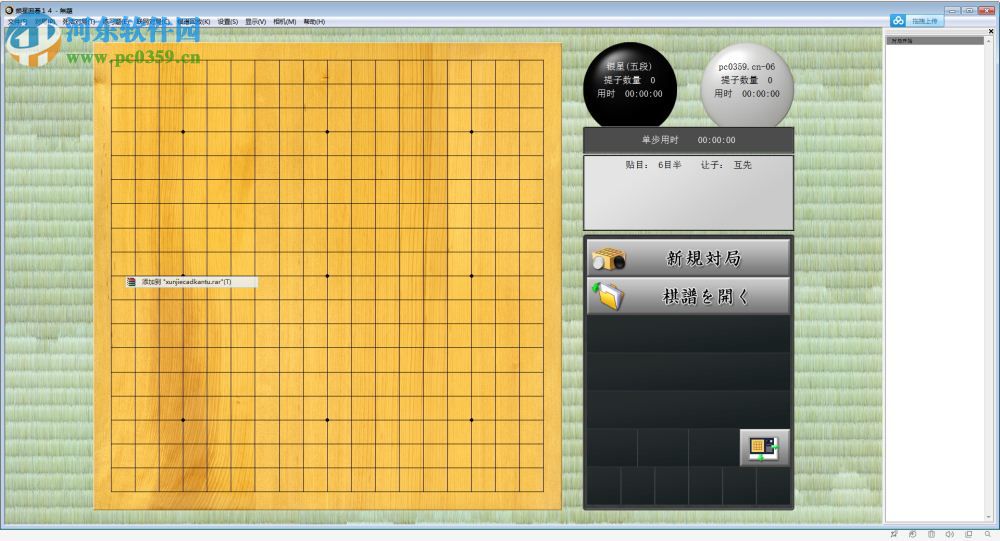
Task: Click the black stone player panel
Action: click(x=630, y=84)
